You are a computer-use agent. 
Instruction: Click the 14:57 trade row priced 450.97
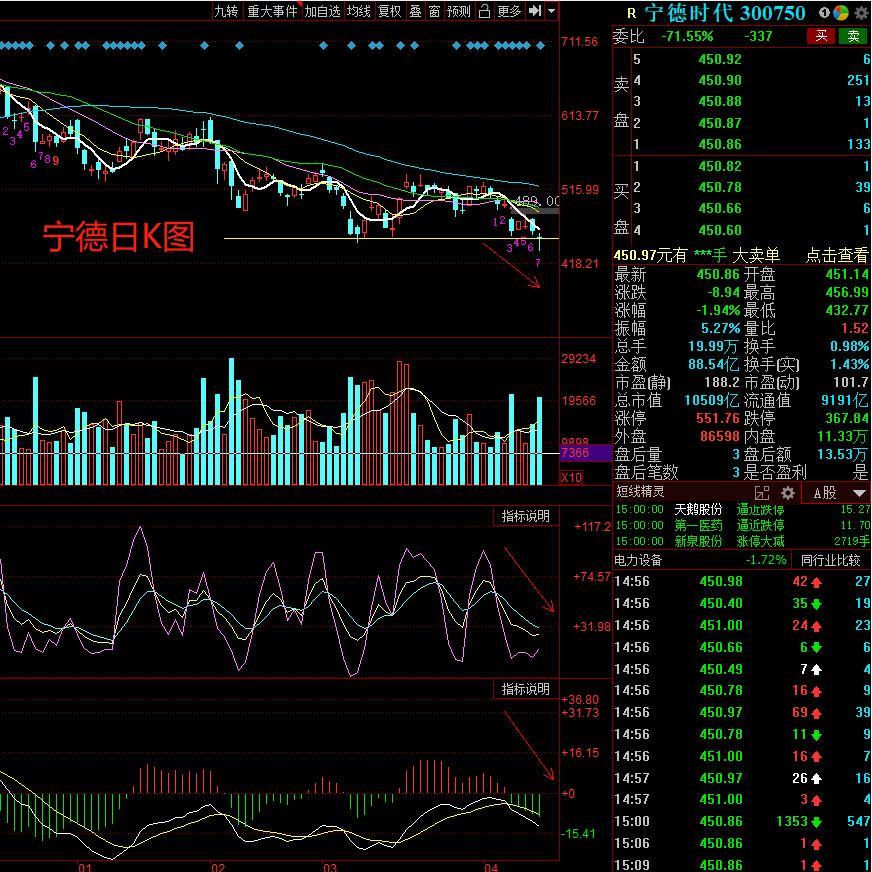742,778
